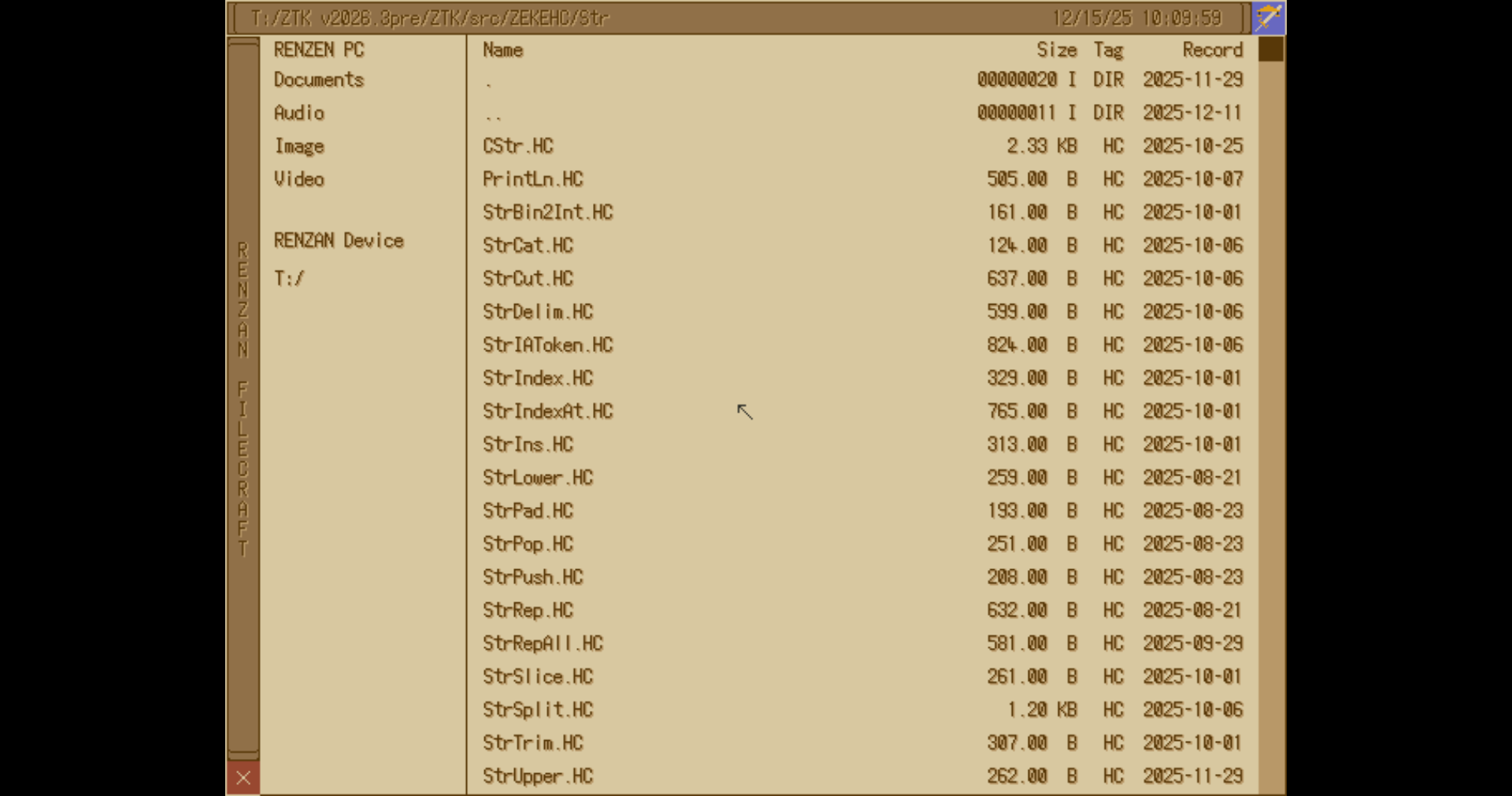Open the Audio shortcut

(299, 113)
